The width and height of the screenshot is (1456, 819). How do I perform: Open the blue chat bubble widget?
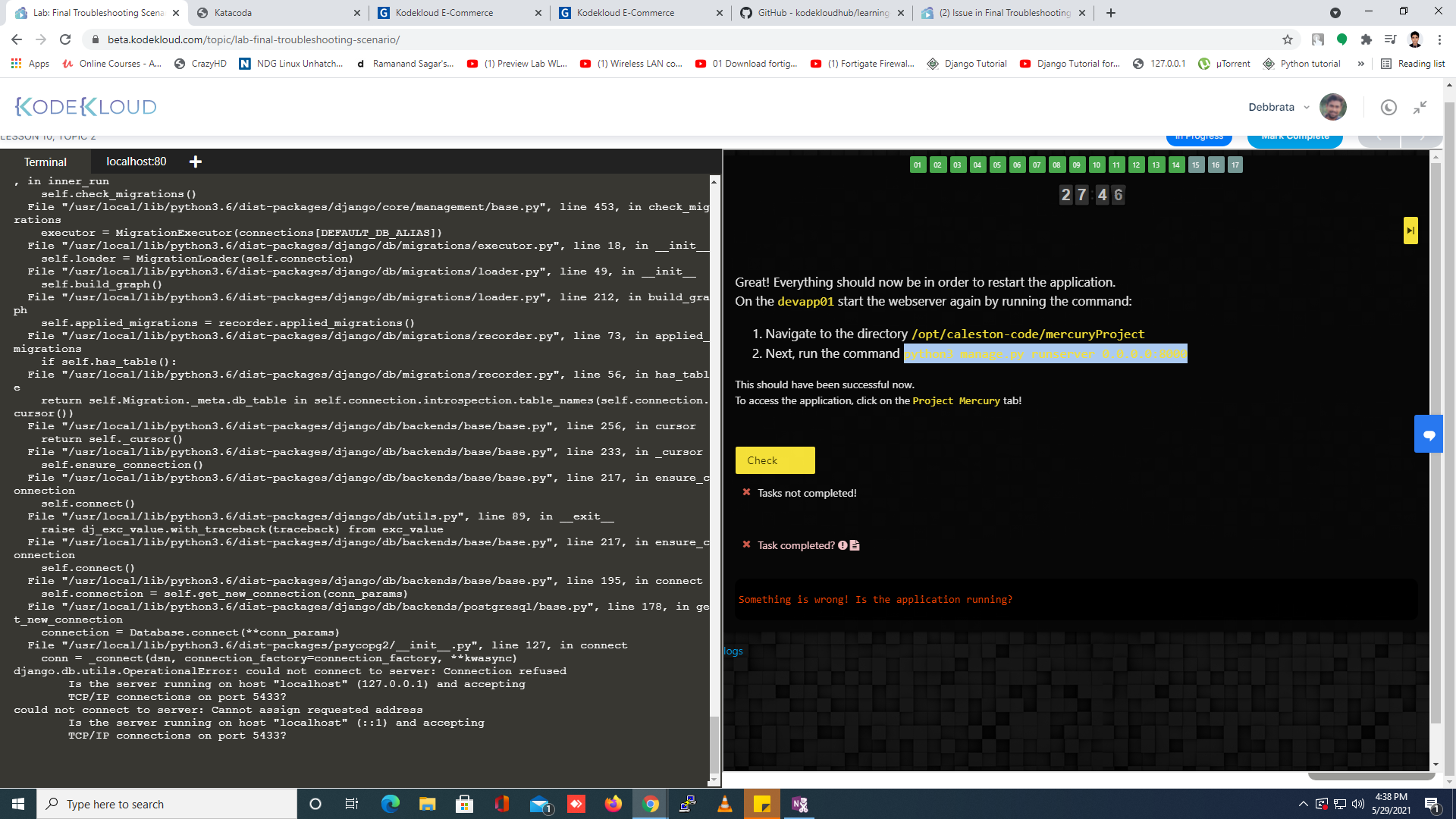click(1429, 435)
